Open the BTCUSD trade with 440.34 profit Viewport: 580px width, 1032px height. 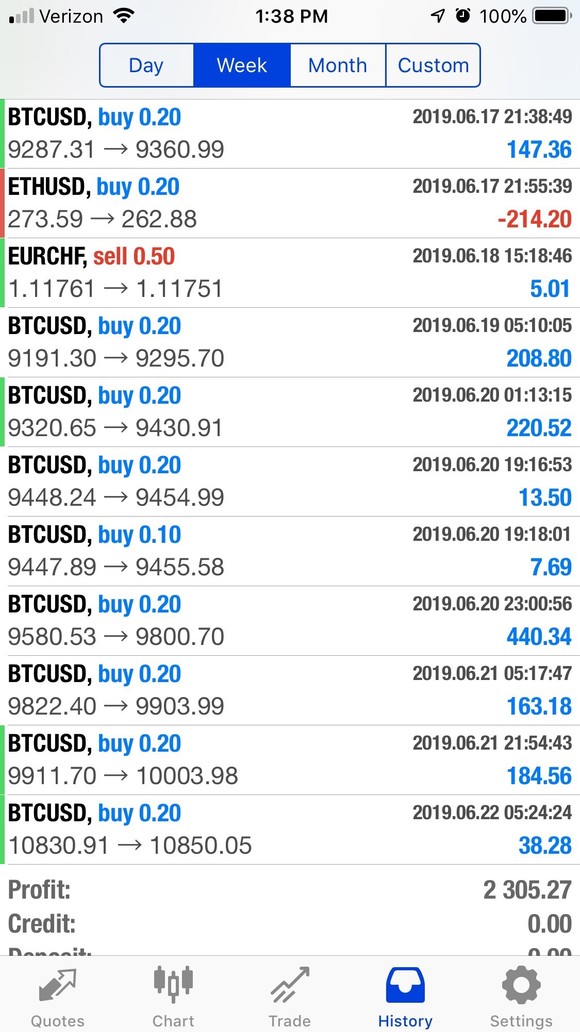(x=290, y=621)
